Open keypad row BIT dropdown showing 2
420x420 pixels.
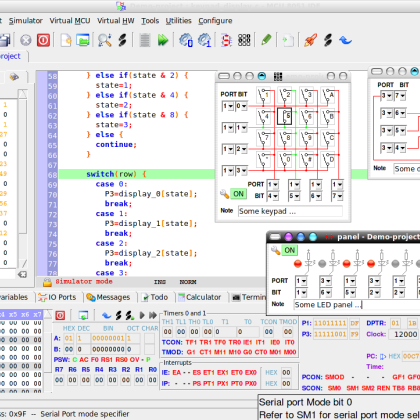tap(241, 149)
